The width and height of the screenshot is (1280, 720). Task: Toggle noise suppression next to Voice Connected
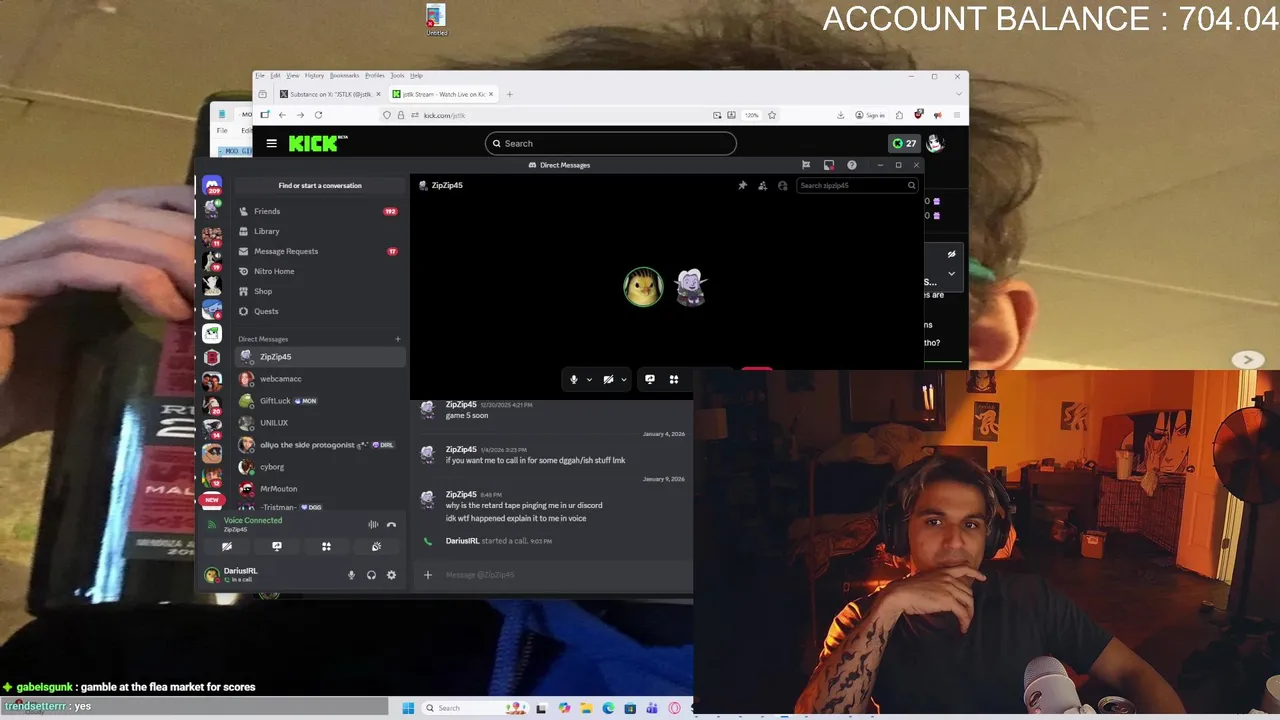(373, 524)
